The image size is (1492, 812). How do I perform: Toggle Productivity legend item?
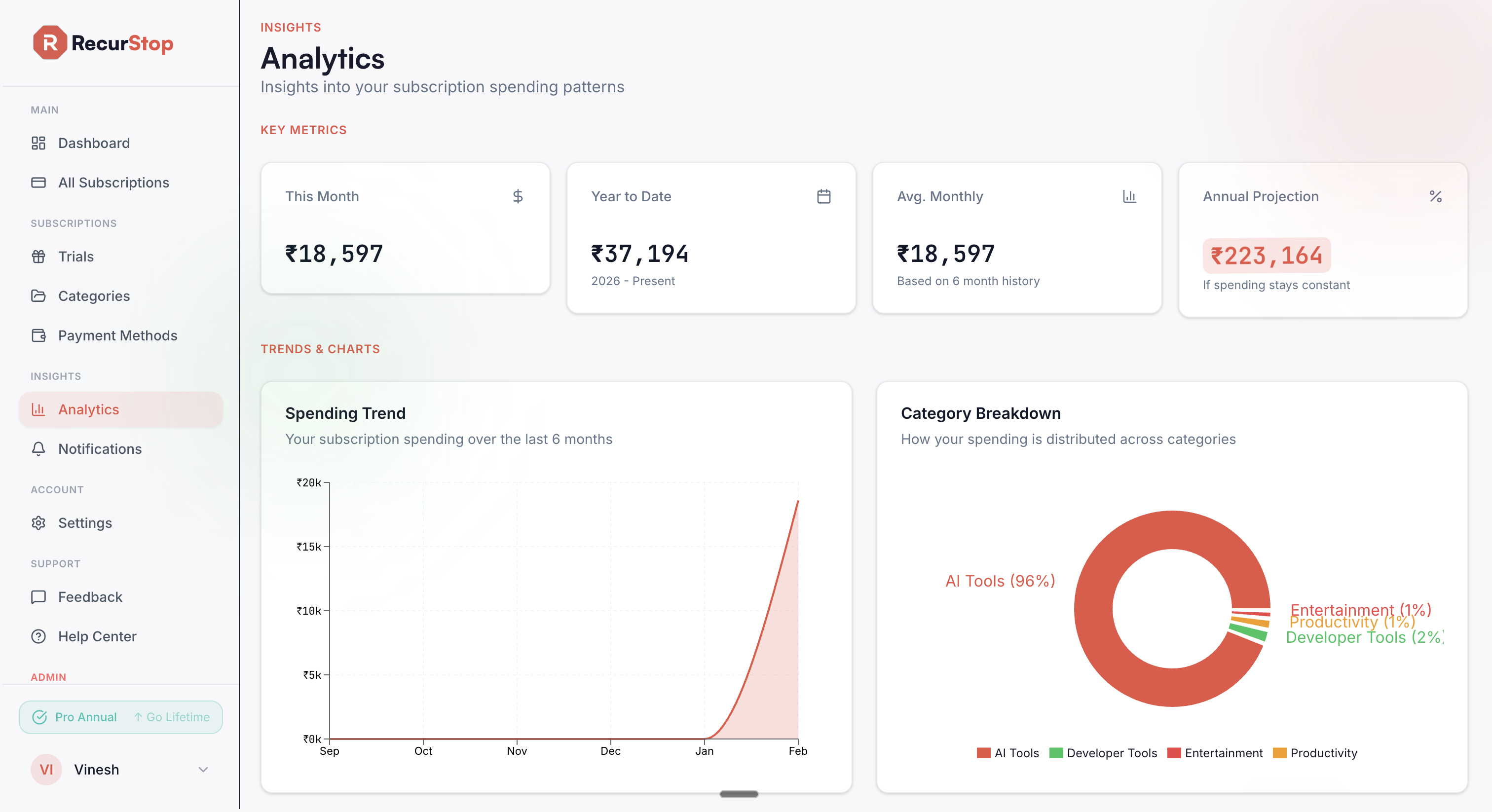1315,753
